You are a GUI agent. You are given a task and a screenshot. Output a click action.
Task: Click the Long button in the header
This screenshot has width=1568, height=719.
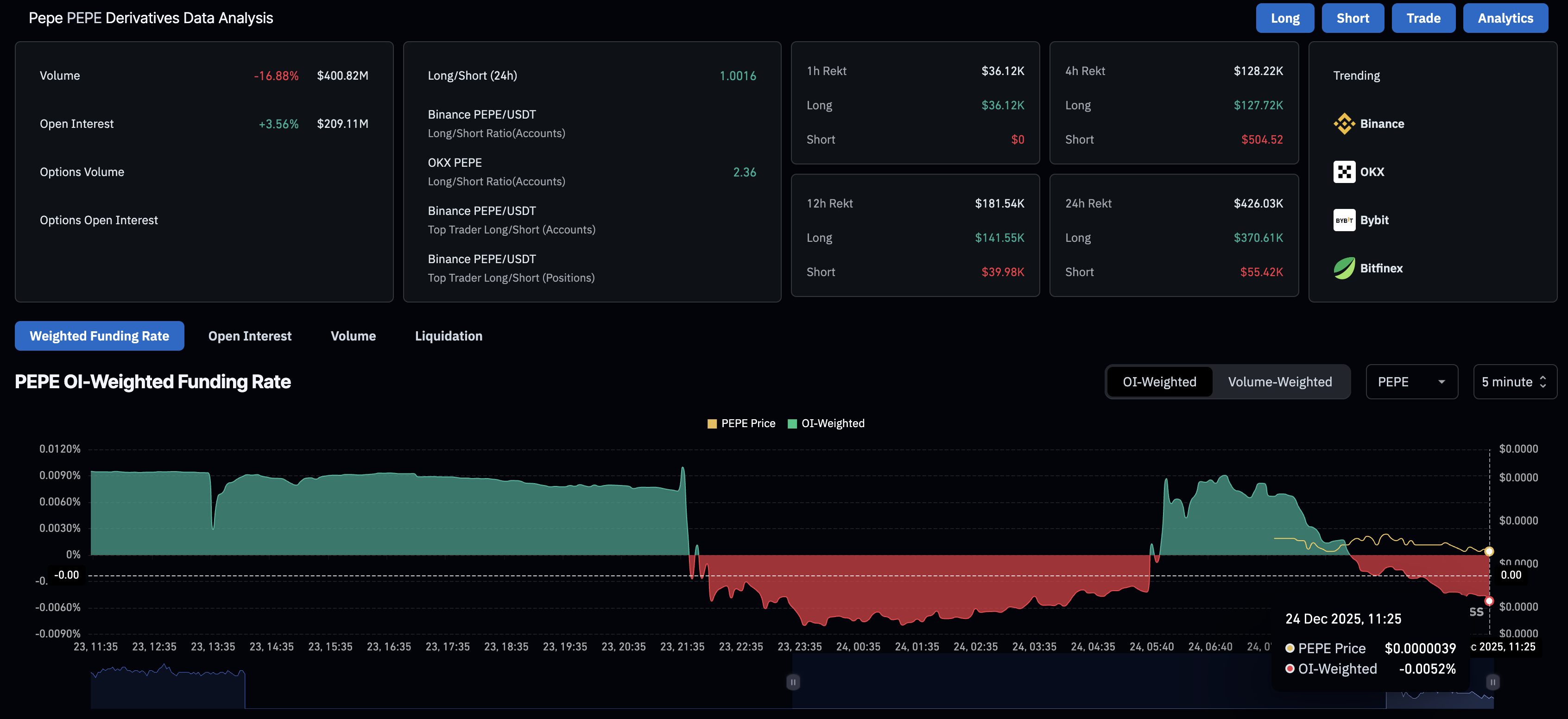pos(1284,18)
